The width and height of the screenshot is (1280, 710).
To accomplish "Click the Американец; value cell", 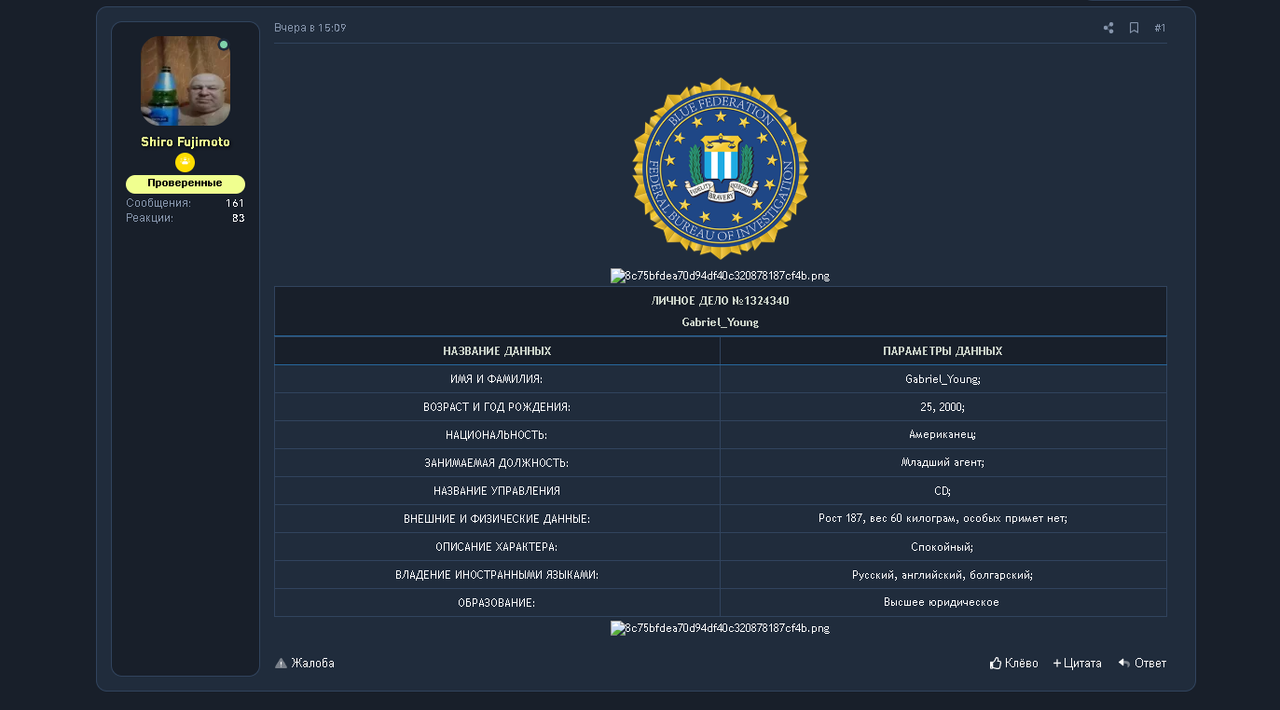I will [x=943, y=435].
